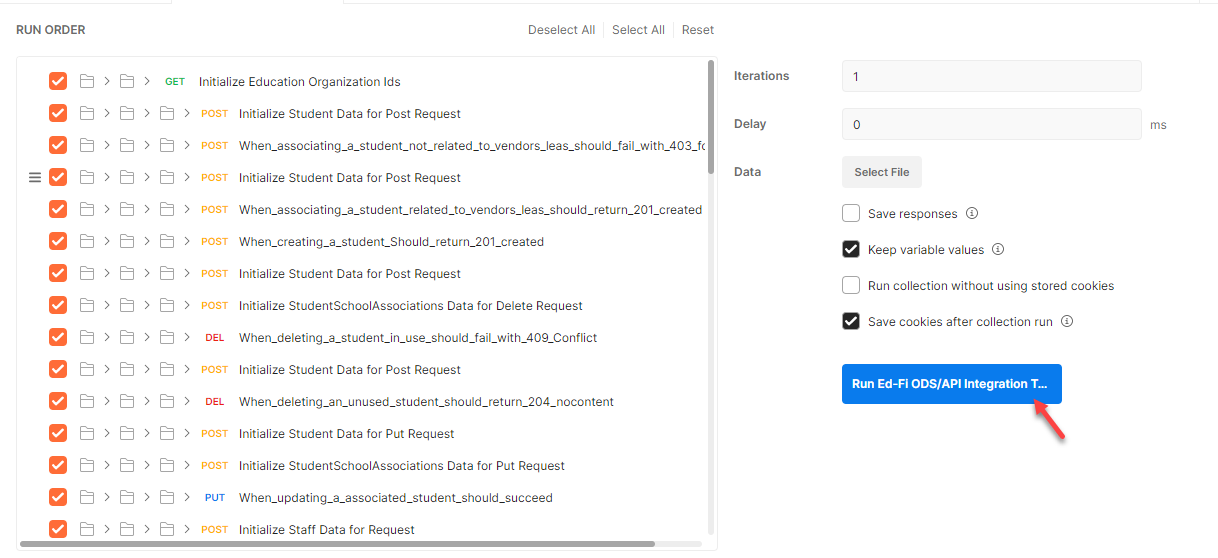Screen dimensions: 1218x558
Task: Click the Iterations input field
Action: tap(991, 76)
